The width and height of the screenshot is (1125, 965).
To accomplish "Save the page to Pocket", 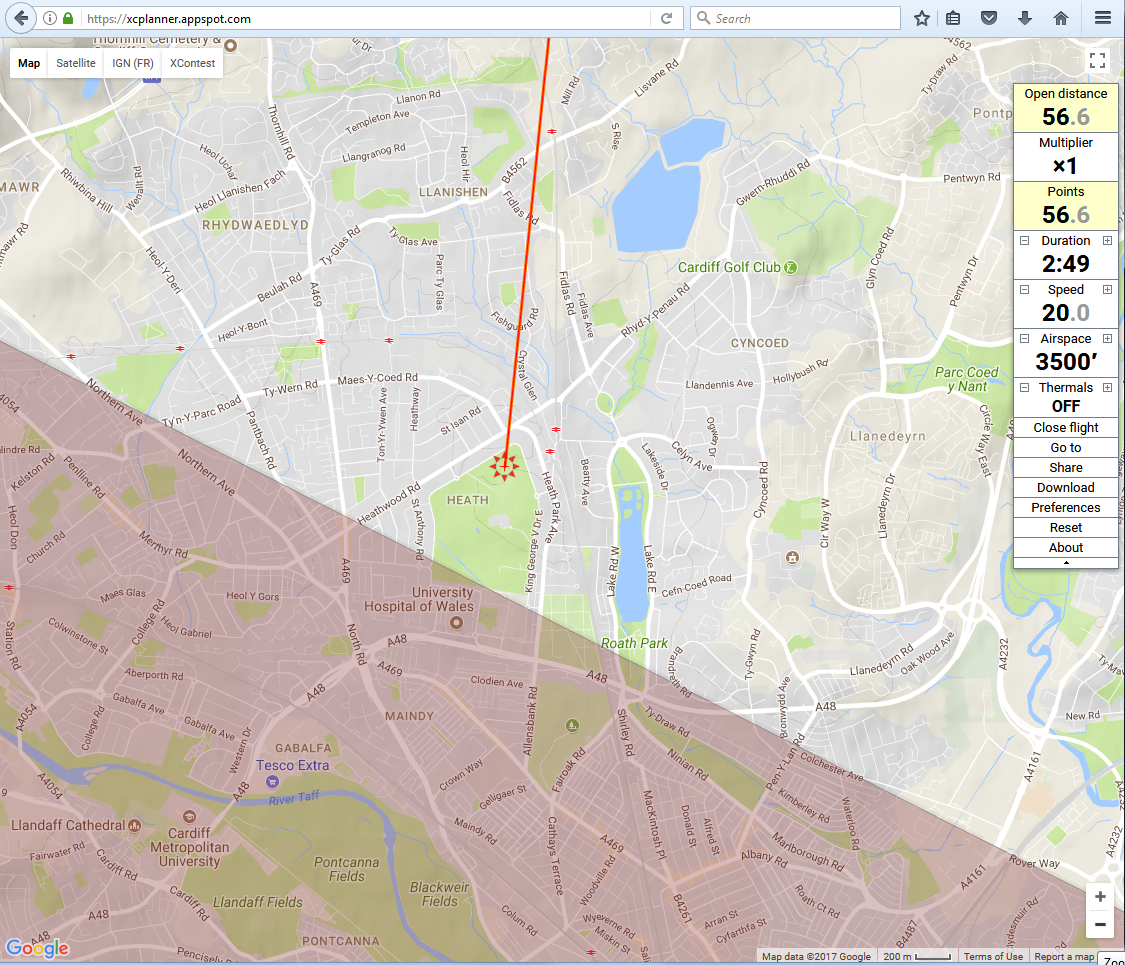I will click(989, 19).
